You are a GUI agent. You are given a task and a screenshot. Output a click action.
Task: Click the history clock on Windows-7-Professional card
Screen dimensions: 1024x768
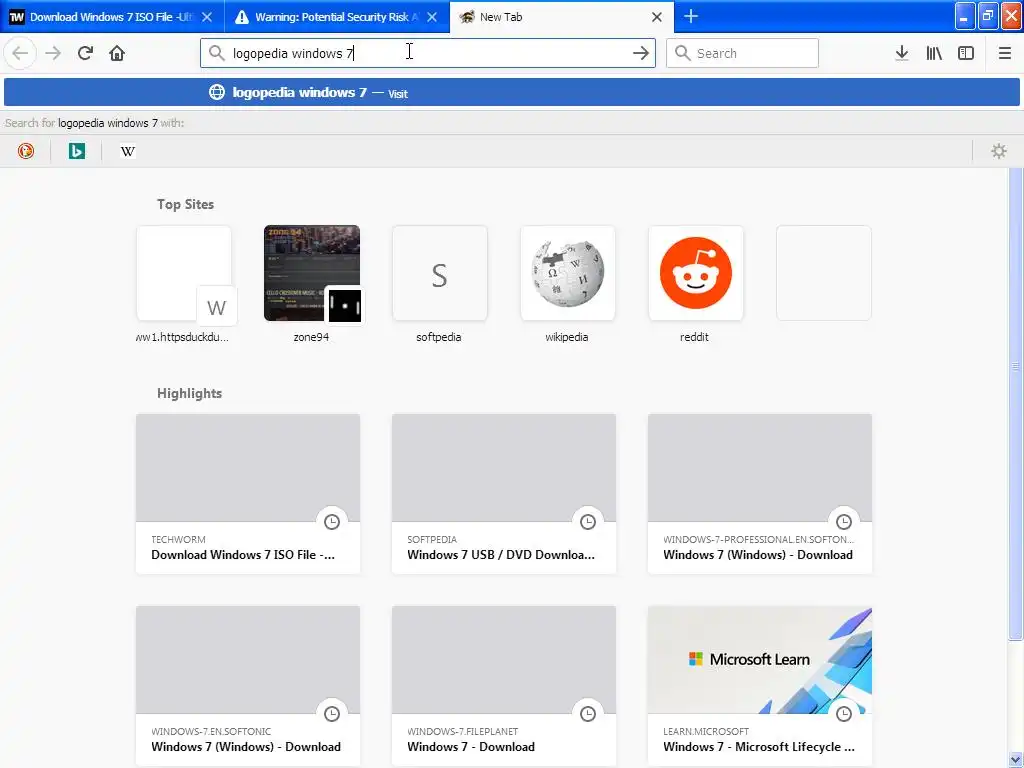coord(844,522)
